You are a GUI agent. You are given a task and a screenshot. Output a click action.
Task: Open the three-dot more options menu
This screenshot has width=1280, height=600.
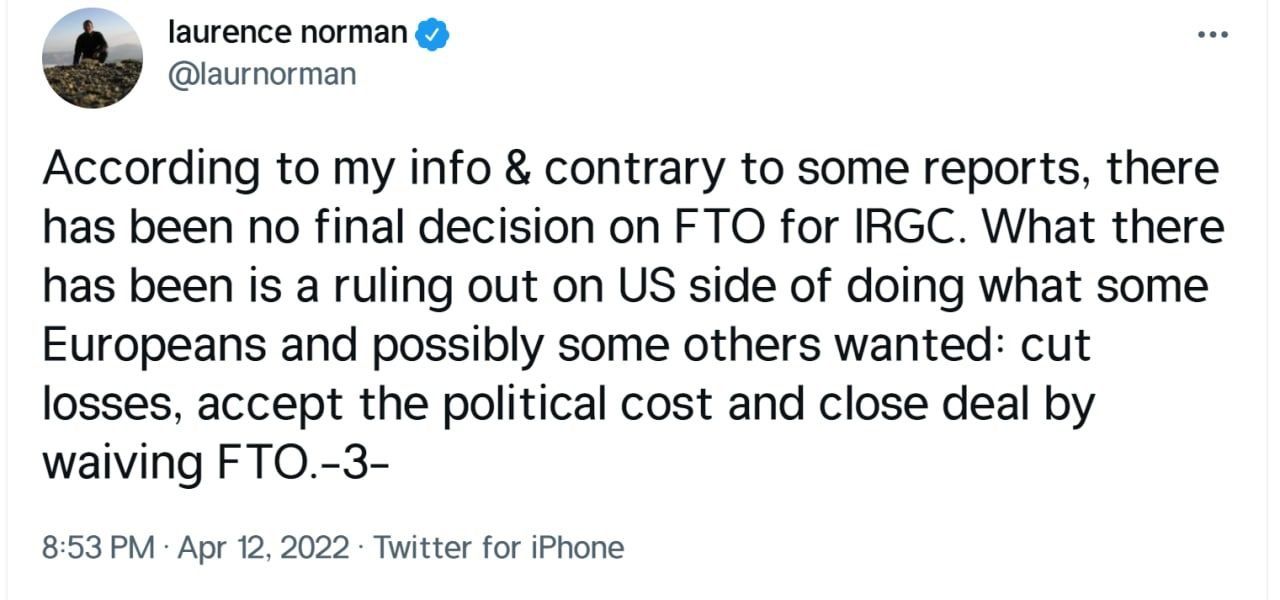[x=1212, y=35]
